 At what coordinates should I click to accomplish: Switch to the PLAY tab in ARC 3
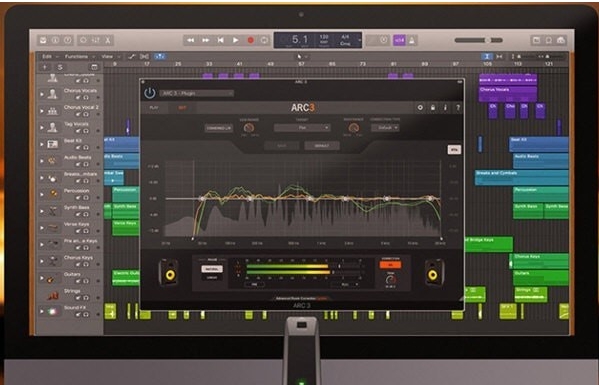154,108
